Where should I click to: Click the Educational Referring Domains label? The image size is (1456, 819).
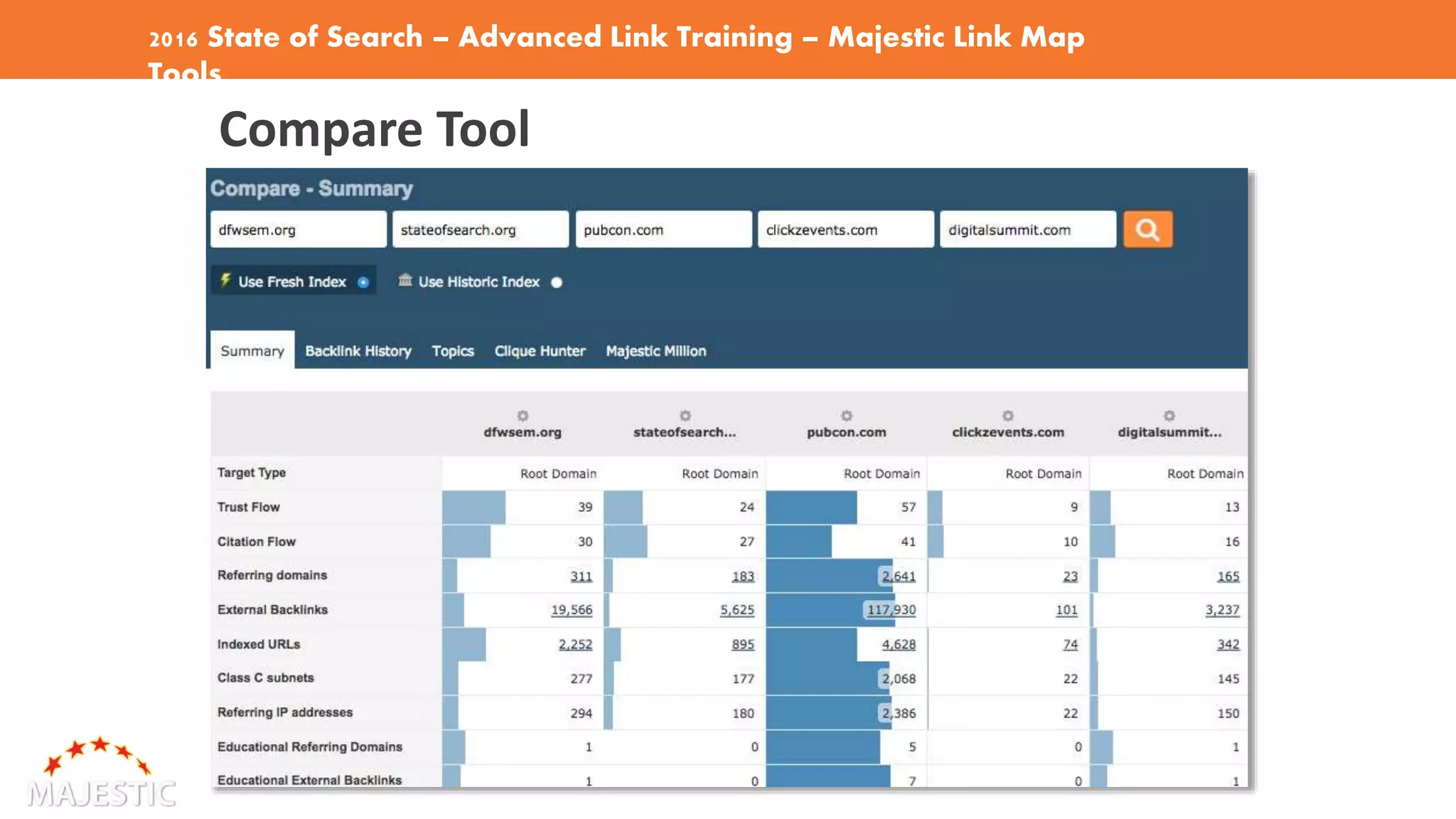(x=310, y=746)
